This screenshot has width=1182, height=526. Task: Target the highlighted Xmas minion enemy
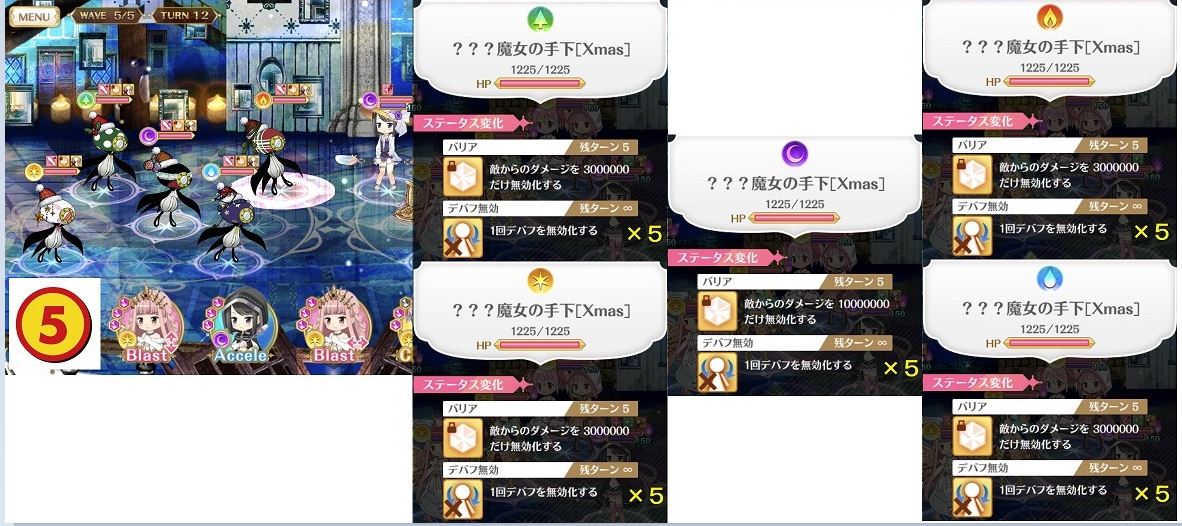click(x=265, y=156)
